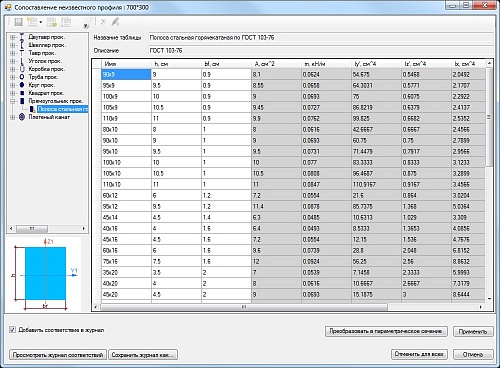Screen dimensions: 500x368
Task: Click the table's horizontal scrollbar thumb
Action: coord(244,307)
